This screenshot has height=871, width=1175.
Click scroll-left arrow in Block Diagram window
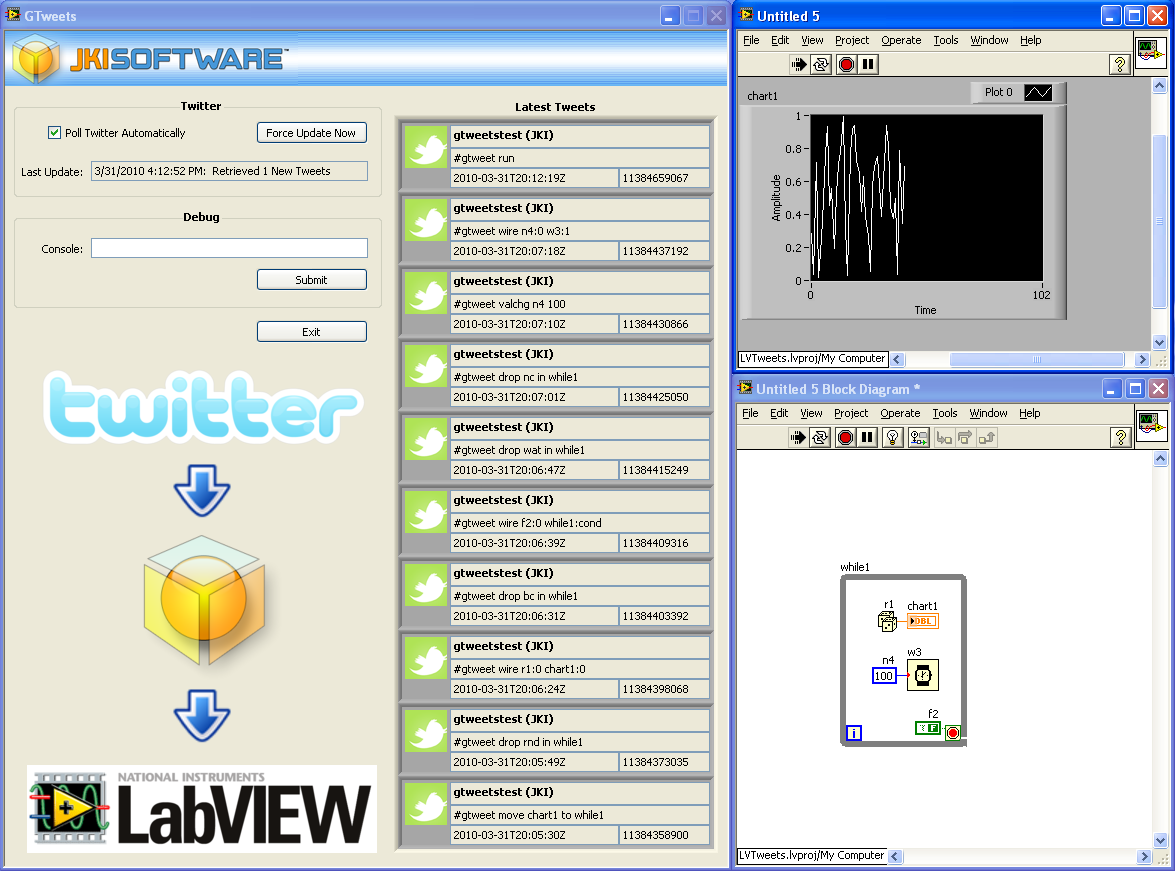(895, 856)
